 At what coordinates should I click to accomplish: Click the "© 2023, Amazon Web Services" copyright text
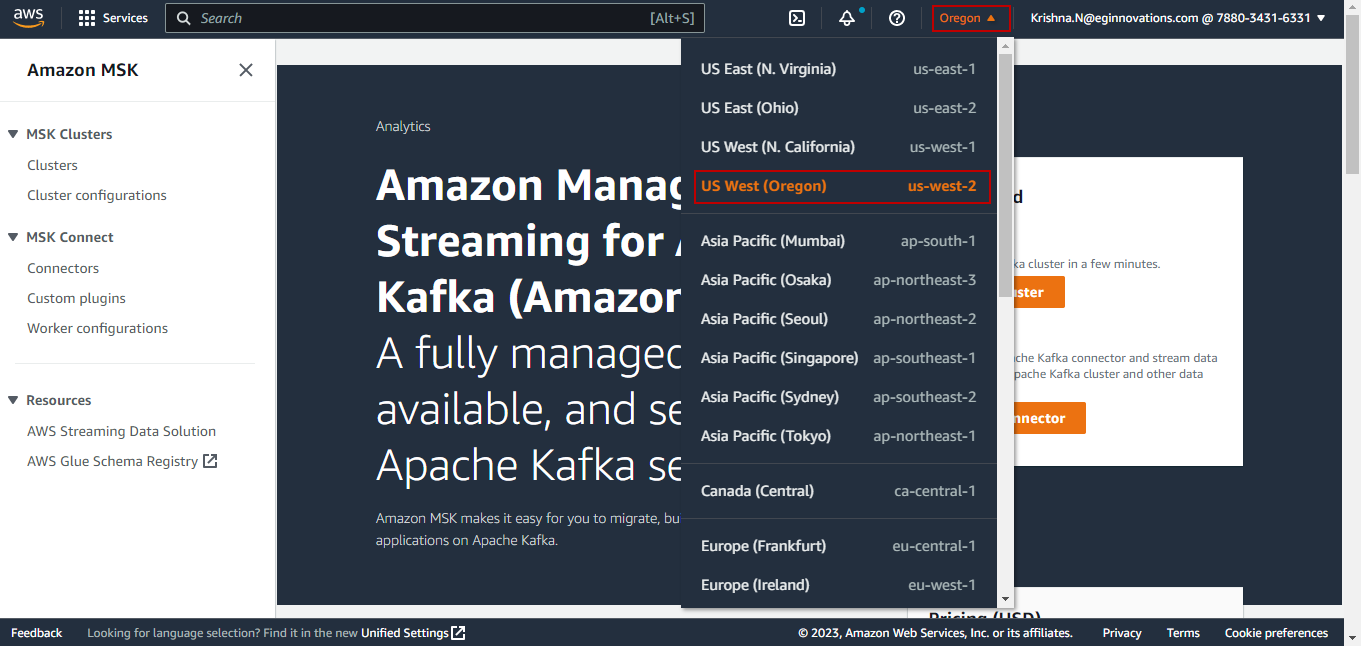[x=935, y=633]
